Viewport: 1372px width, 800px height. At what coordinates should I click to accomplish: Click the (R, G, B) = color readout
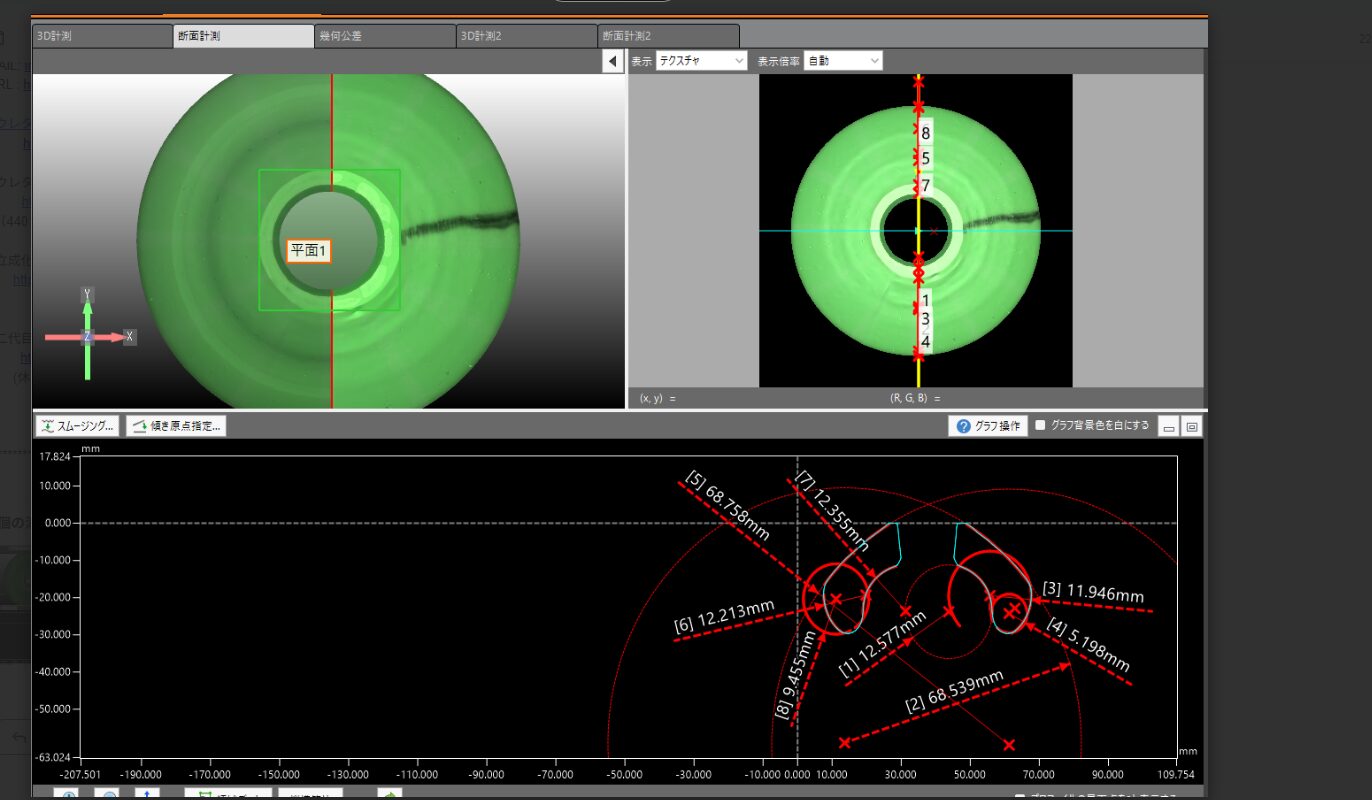click(x=915, y=398)
